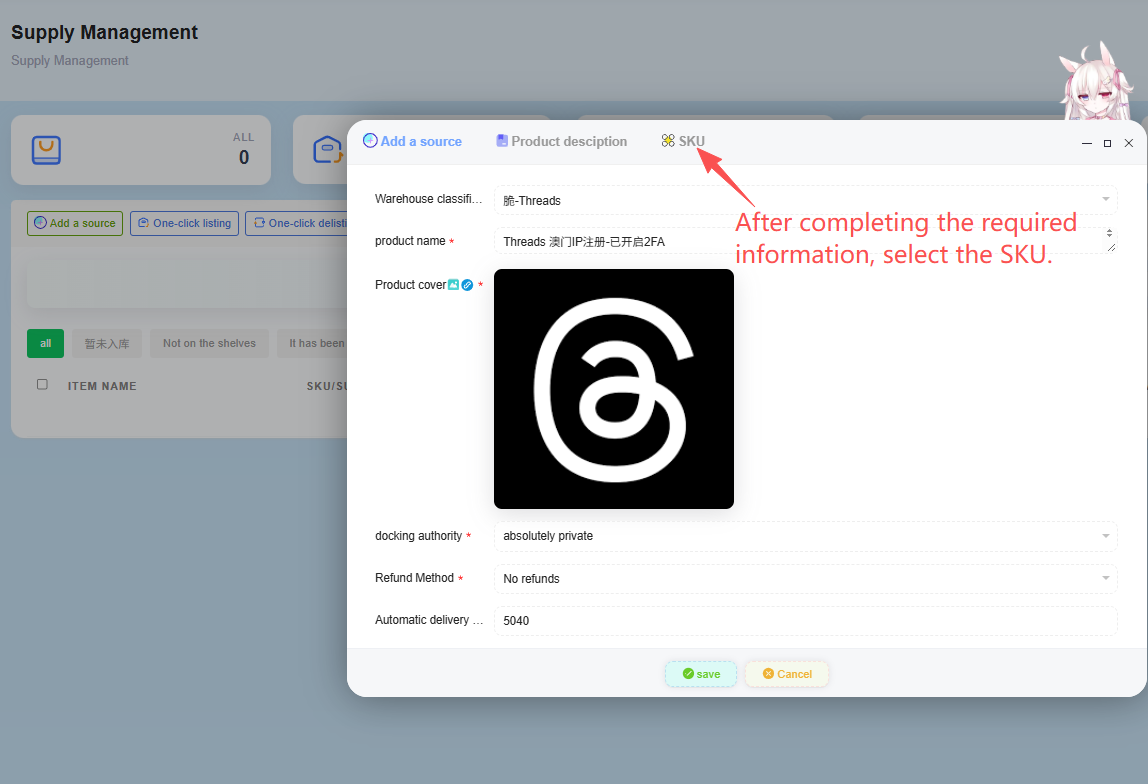Click the shopping bag icon in ALL card
Image resolution: width=1148 pixels, height=784 pixels.
tap(46, 150)
